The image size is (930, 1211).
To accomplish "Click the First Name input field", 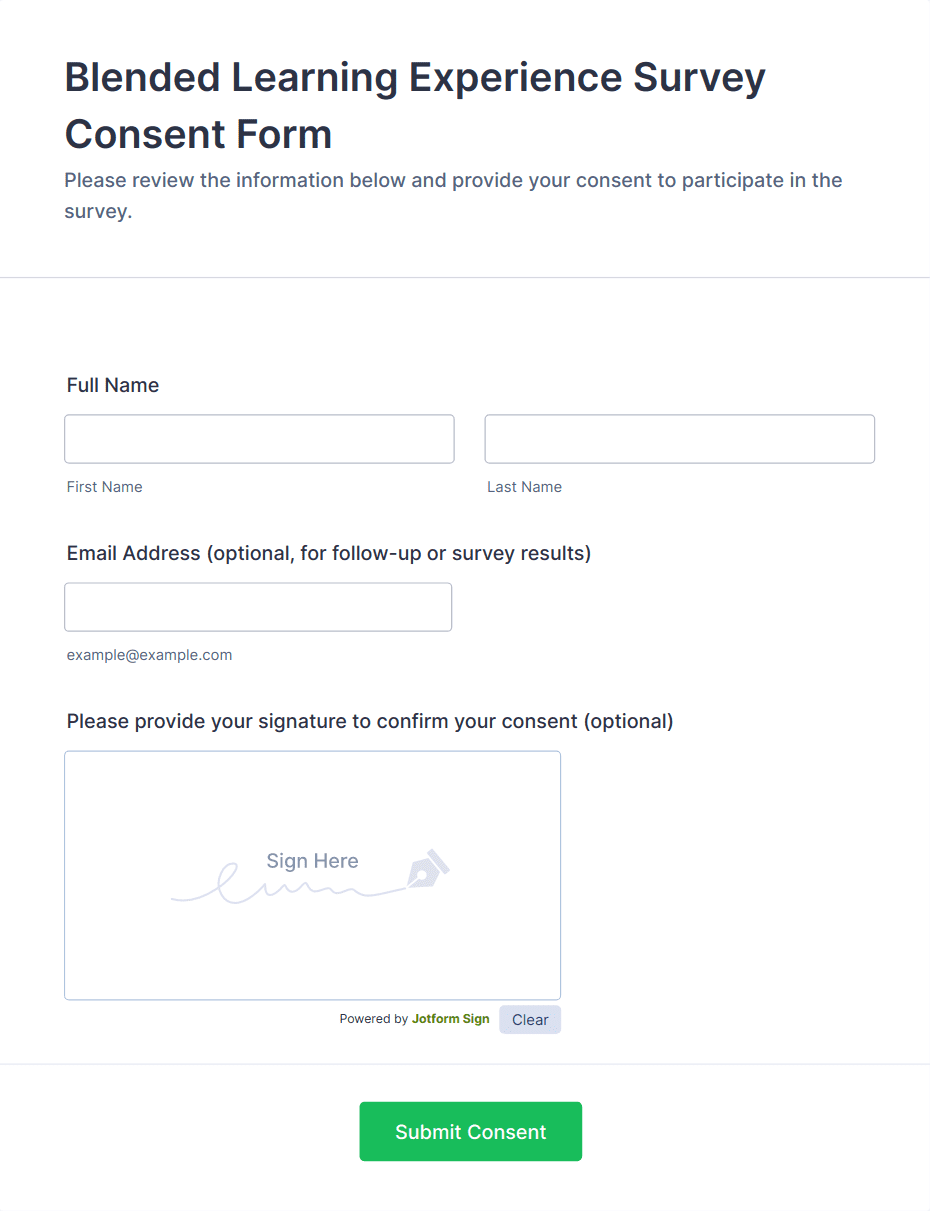I will pos(259,439).
